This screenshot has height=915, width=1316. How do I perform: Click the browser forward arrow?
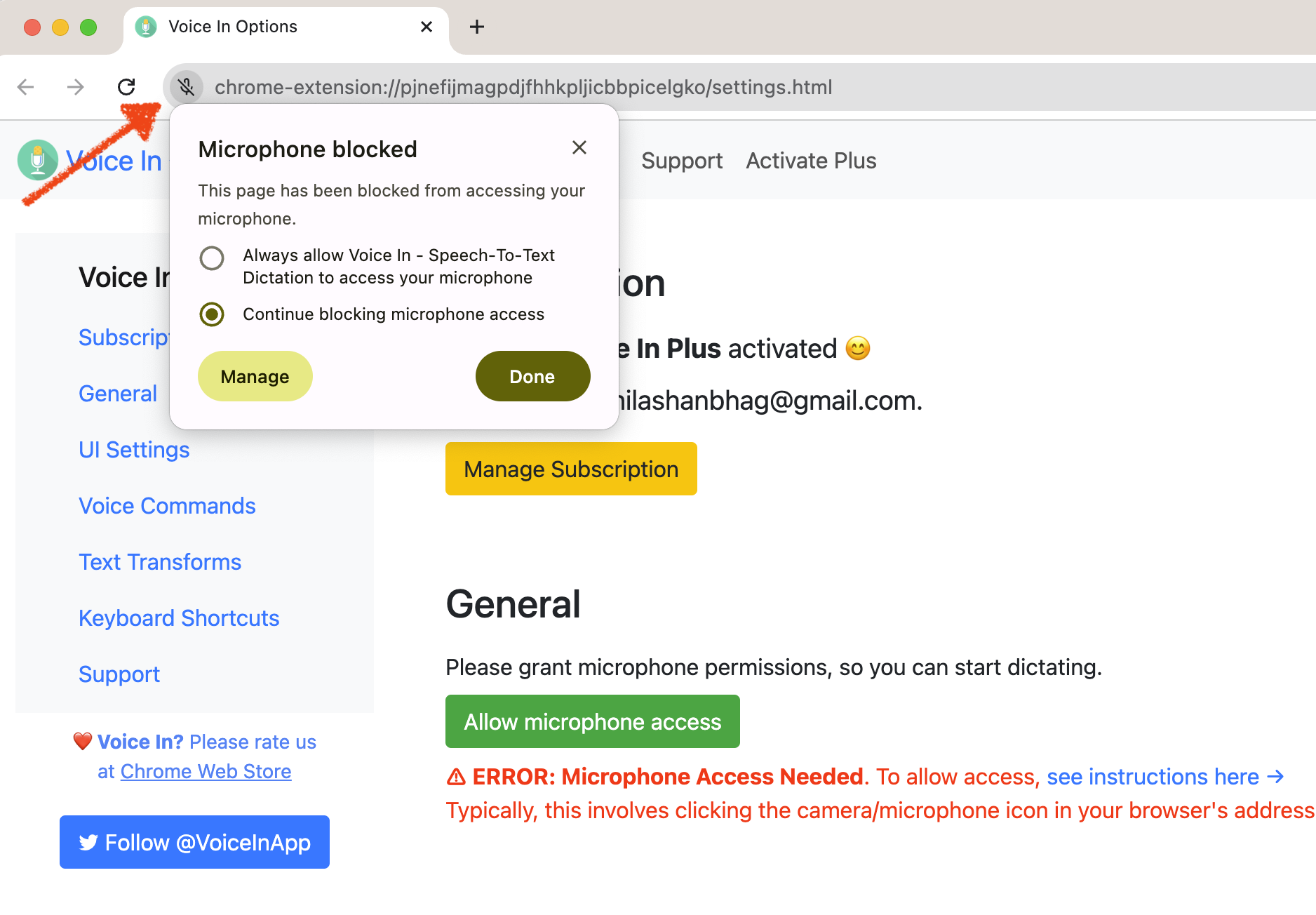click(75, 87)
